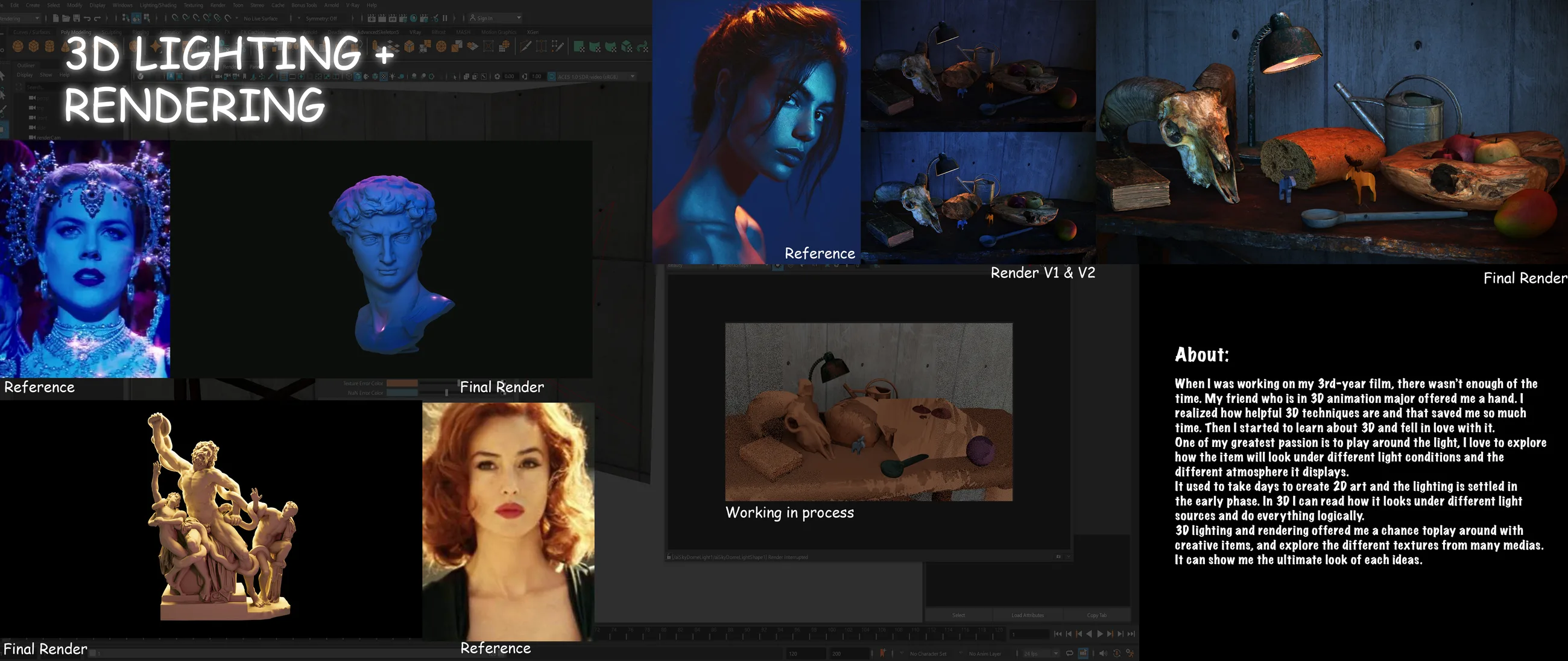Click the current frame field showing 1
This screenshot has width=1568, height=661.
pos(1029,635)
